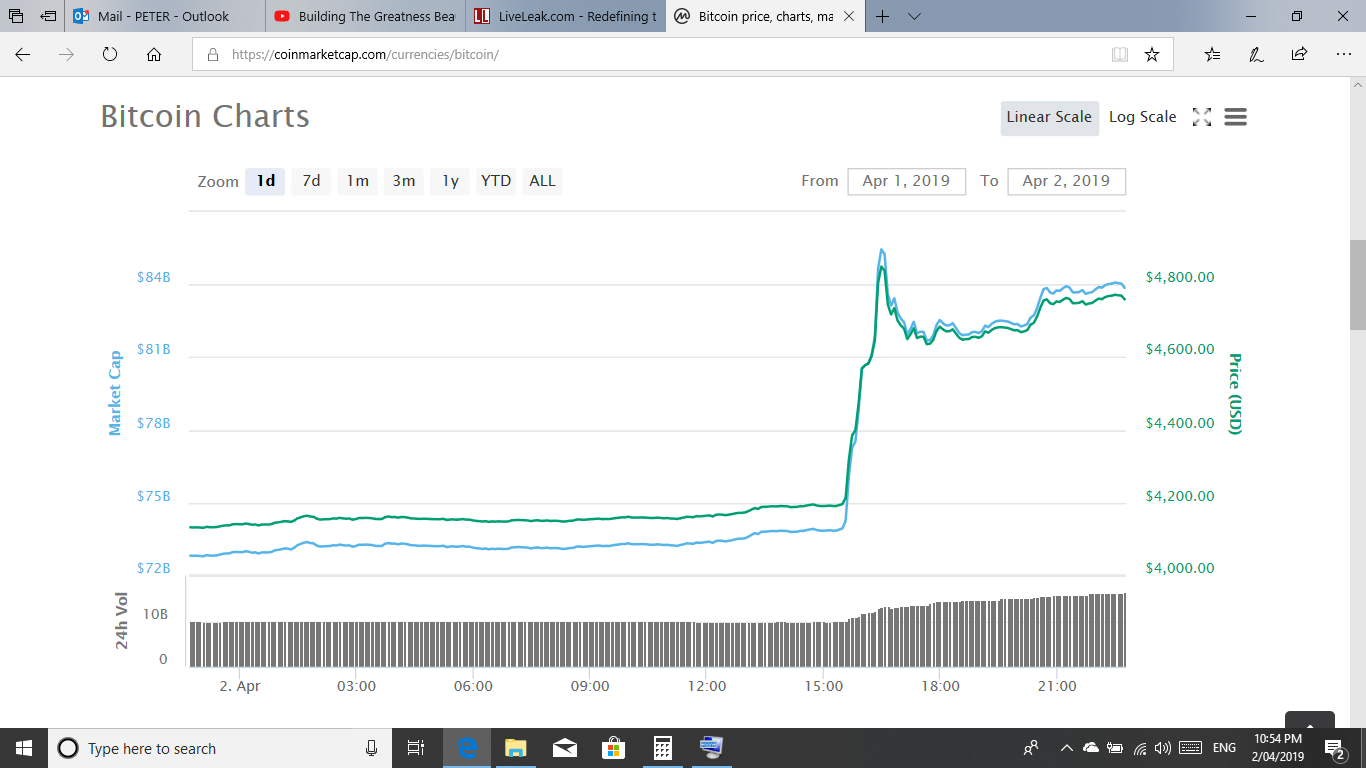Image resolution: width=1366 pixels, height=768 pixels.
Task: Click the 15:00 time axis label
Action: (x=823, y=686)
